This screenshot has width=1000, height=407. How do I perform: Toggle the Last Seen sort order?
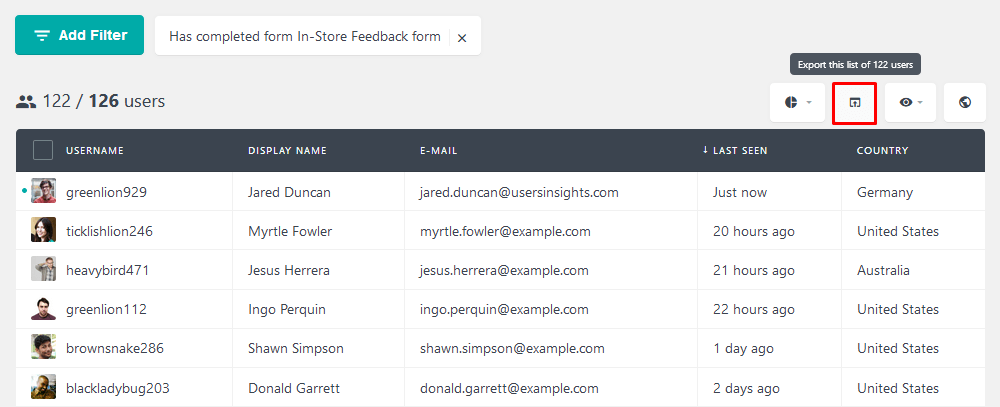[735, 151]
